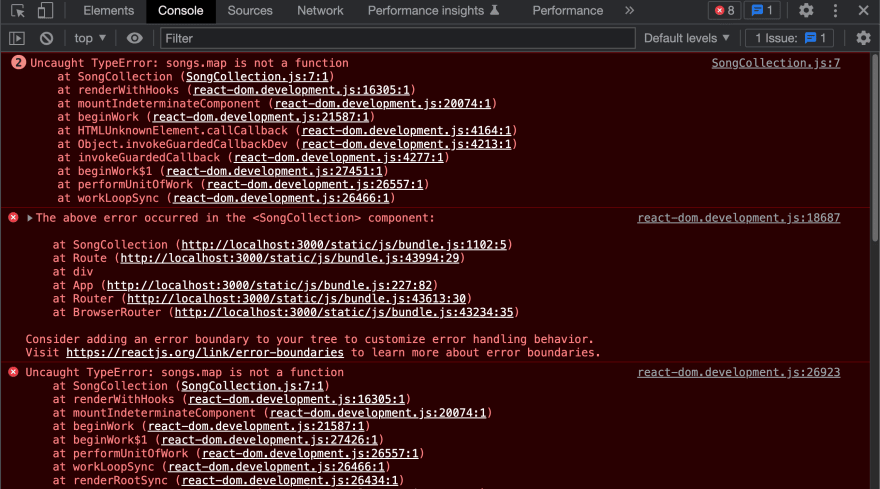This screenshot has width=880, height=489.
Task: Open the Performance insights tab
Action: click(x=433, y=11)
